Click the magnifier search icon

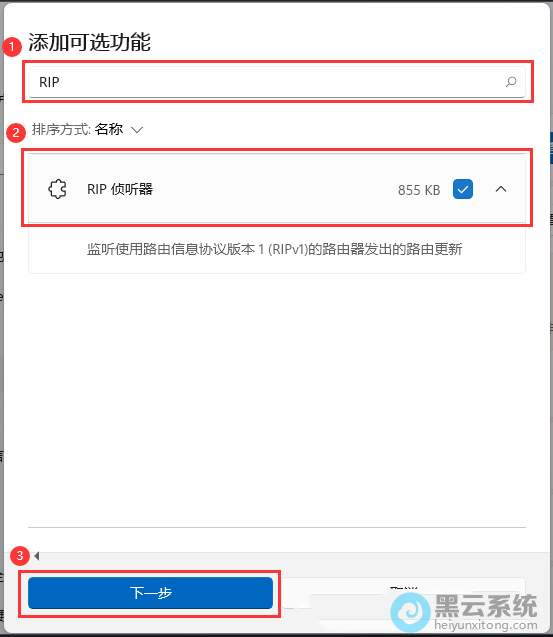[x=511, y=82]
